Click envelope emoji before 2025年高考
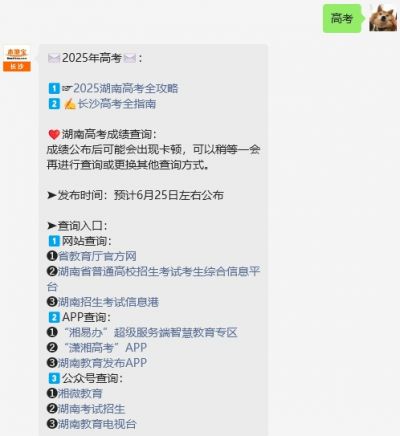Image resolution: width=400 pixels, height=436 pixels. point(54,58)
